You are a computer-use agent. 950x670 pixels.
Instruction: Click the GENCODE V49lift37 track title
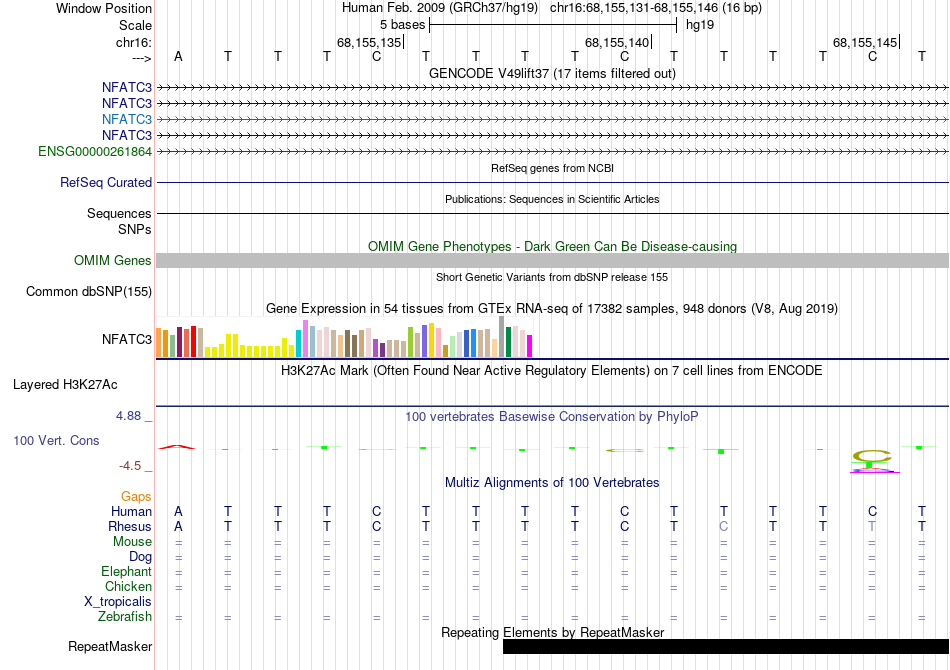pos(552,73)
